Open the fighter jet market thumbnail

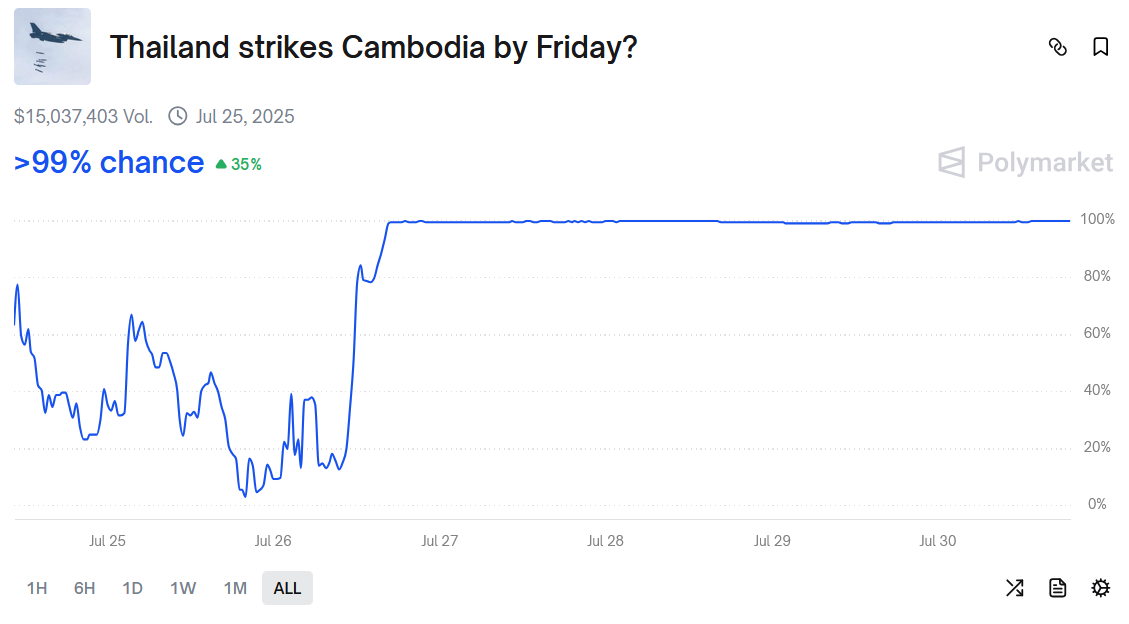[52, 47]
